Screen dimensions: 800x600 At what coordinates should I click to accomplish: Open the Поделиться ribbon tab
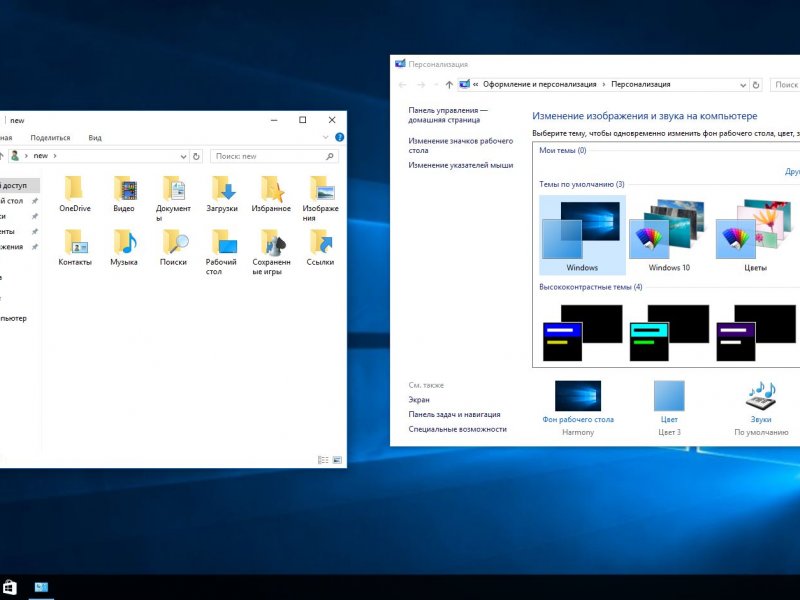tap(50, 138)
